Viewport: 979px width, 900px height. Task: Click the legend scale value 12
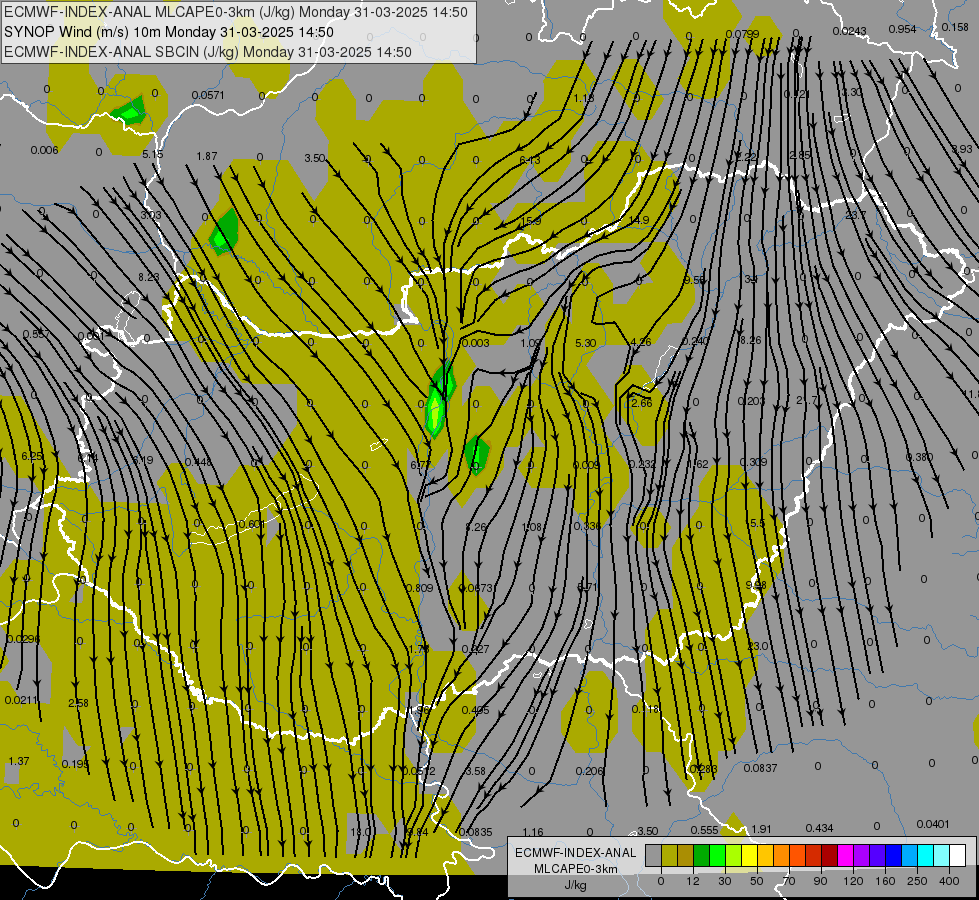pos(693,881)
